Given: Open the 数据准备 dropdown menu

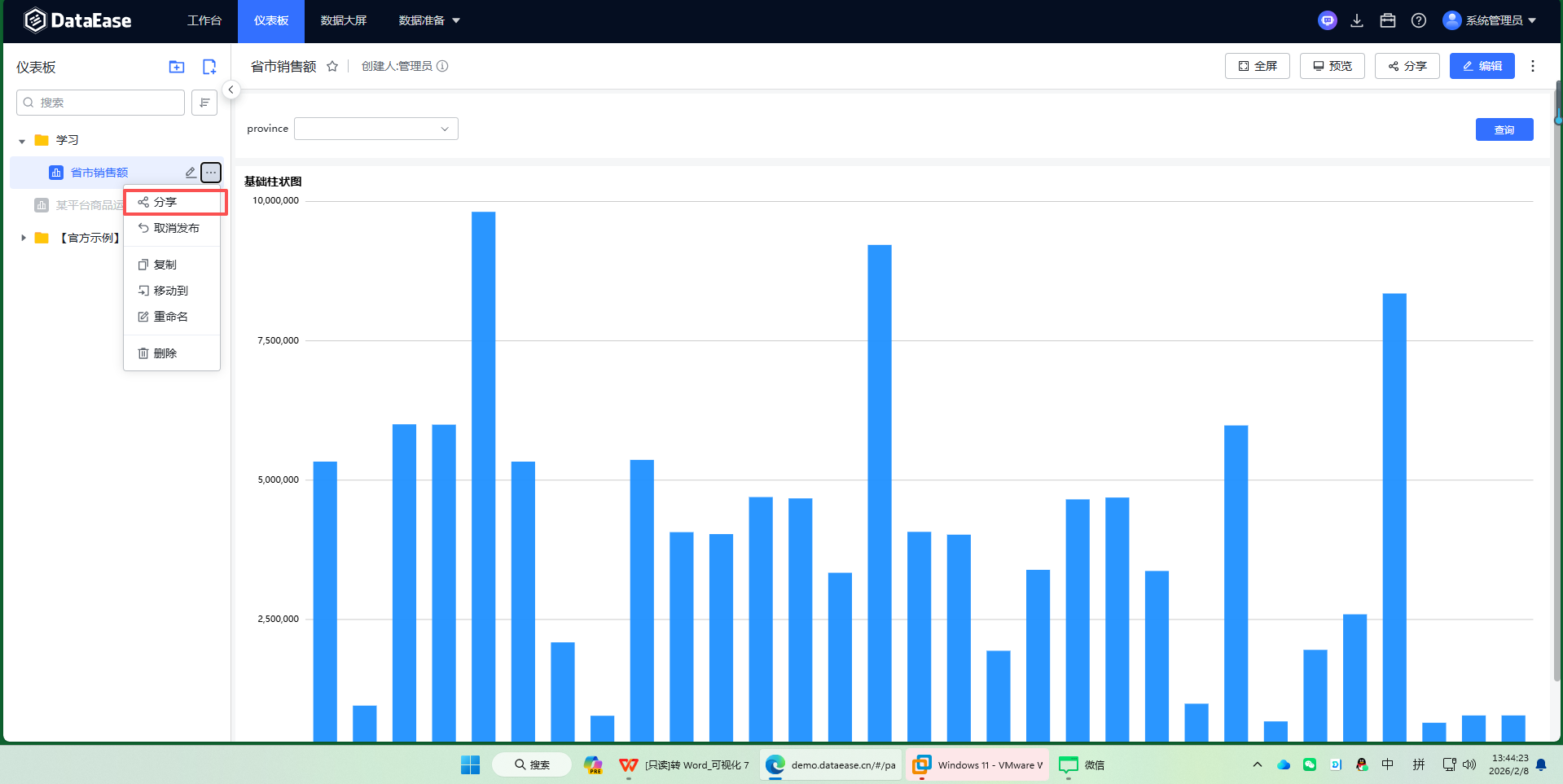Looking at the screenshot, I should 429,20.
